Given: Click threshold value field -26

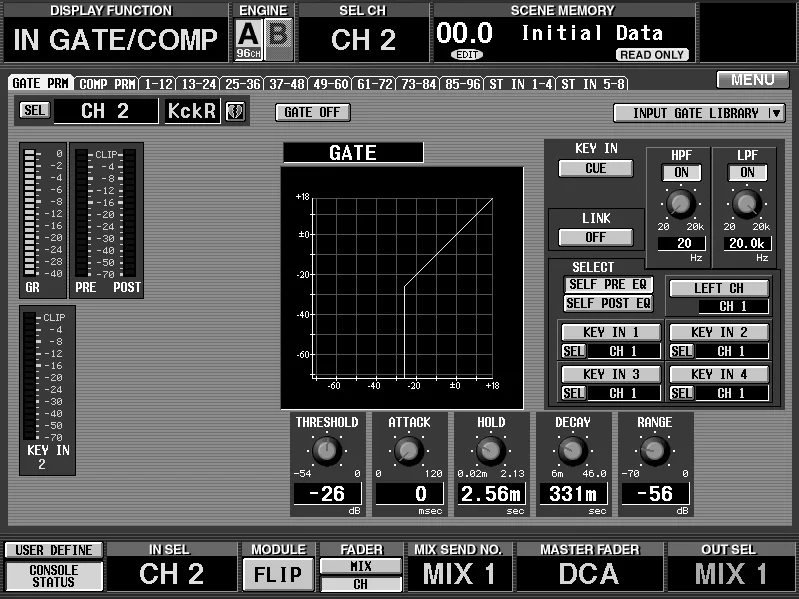Looking at the screenshot, I should (328, 494).
